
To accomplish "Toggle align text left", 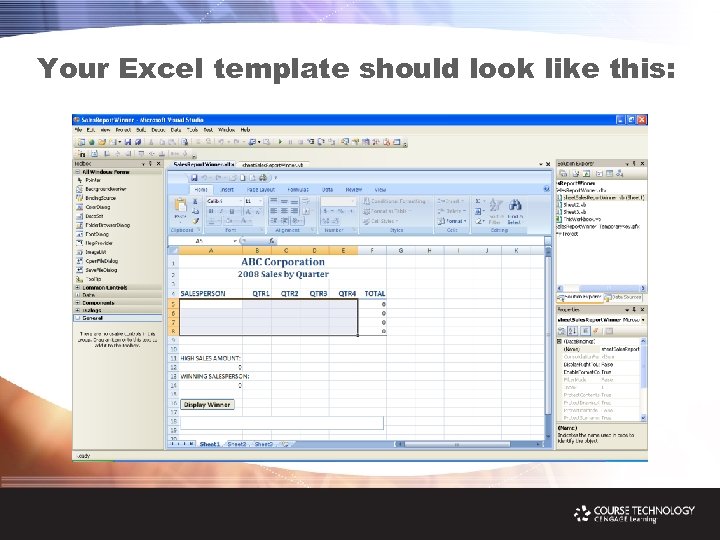I will point(274,211).
